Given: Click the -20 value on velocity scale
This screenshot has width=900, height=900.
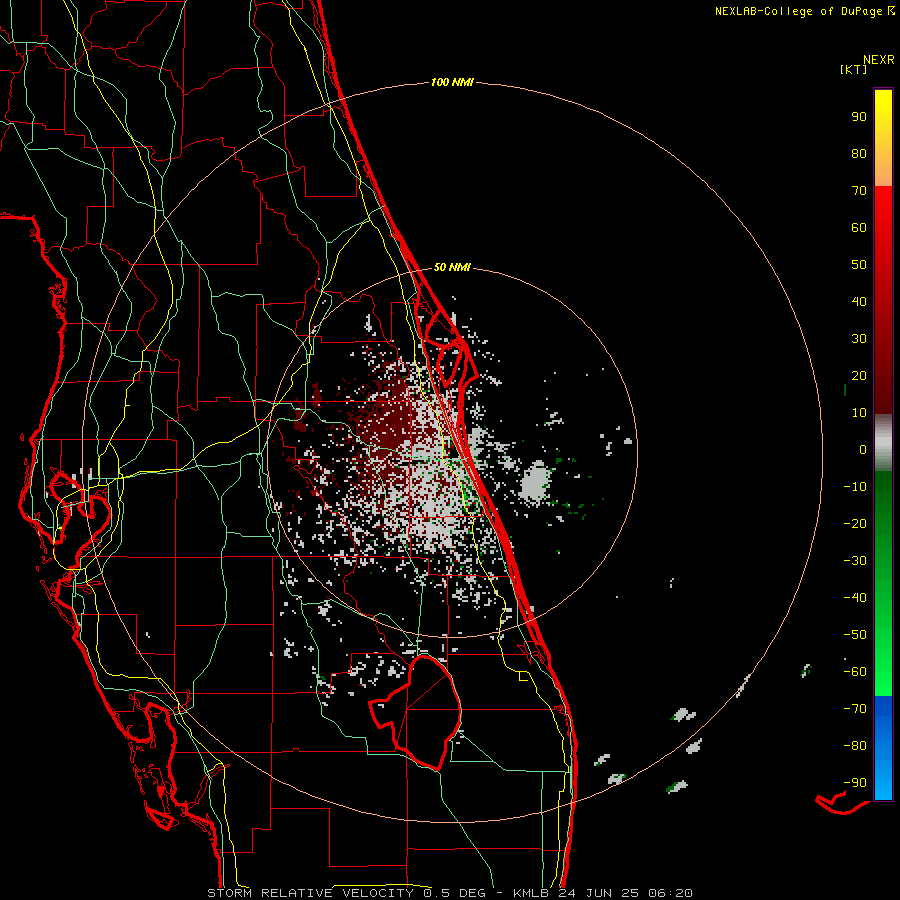Looking at the screenshot, I should 855,524.
